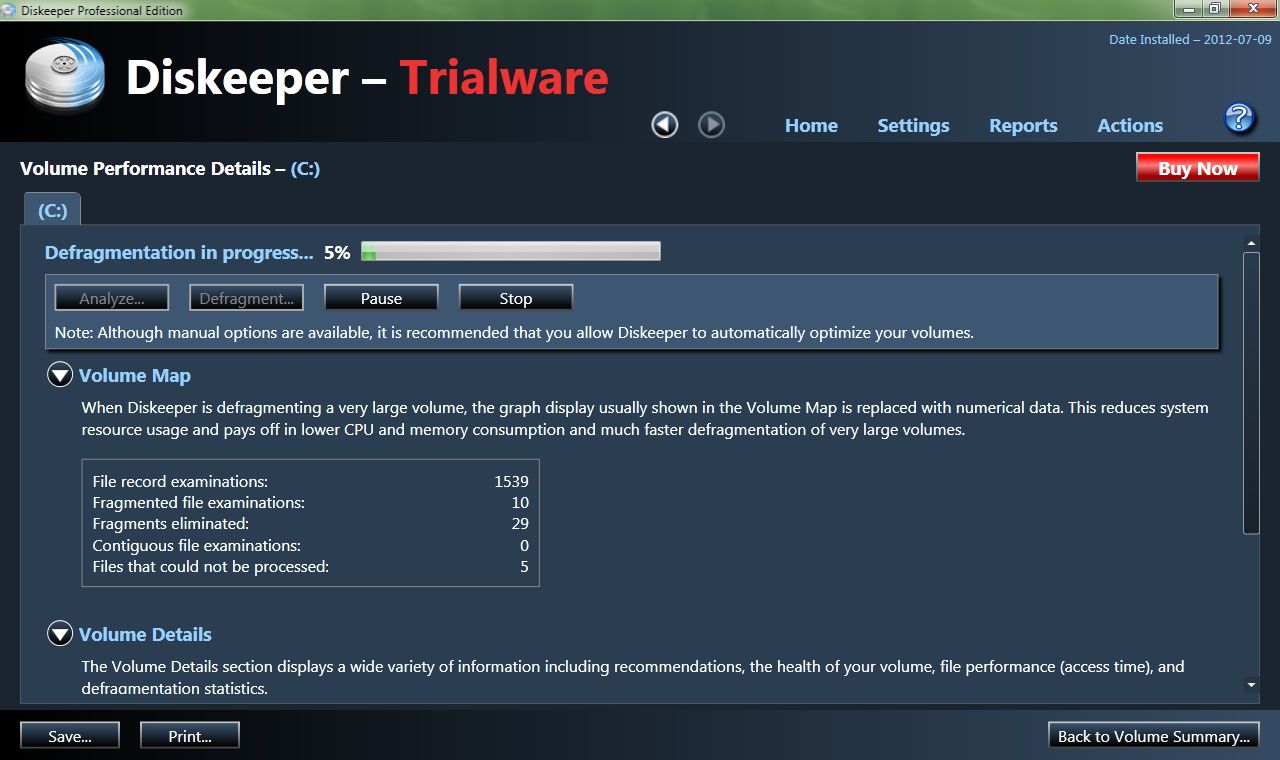Open the Reports menu

1023,125
